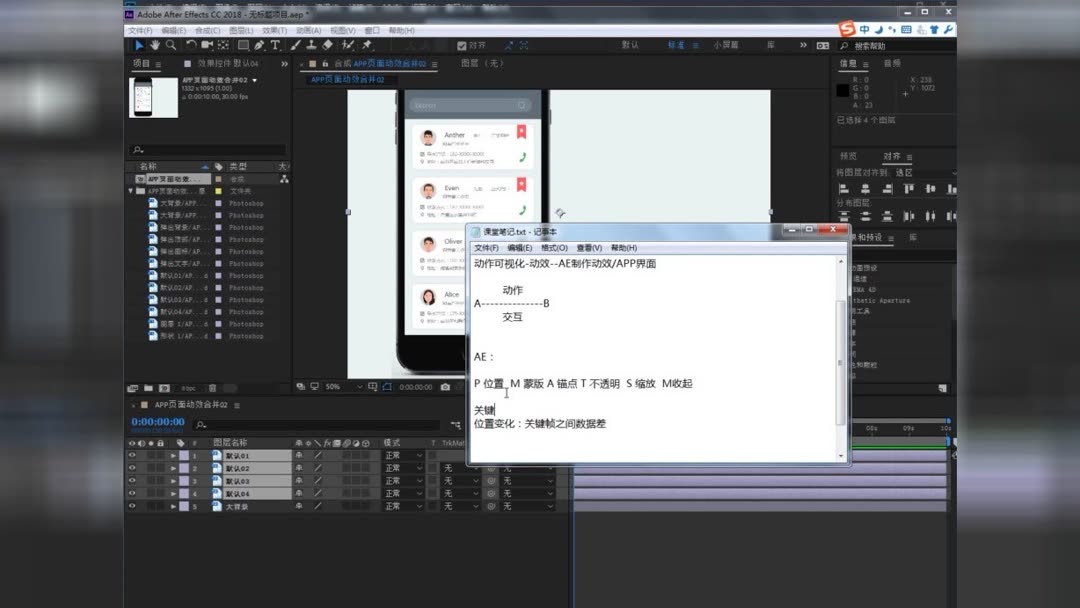Hide the 默认01 layer with its eye toggle

(131, 453)
